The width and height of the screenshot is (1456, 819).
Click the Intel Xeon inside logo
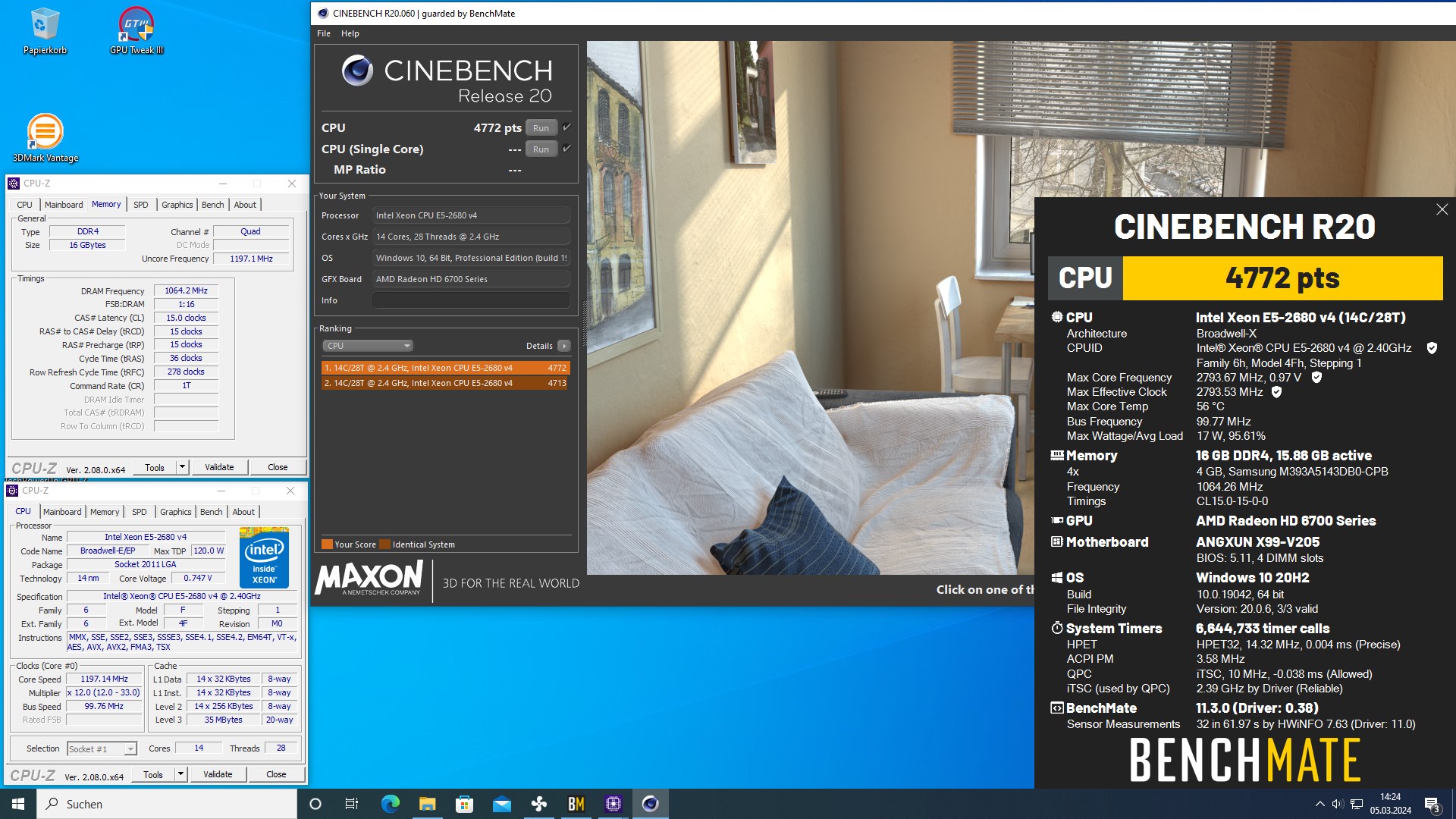pyautogui.click(x=264, y=558)
